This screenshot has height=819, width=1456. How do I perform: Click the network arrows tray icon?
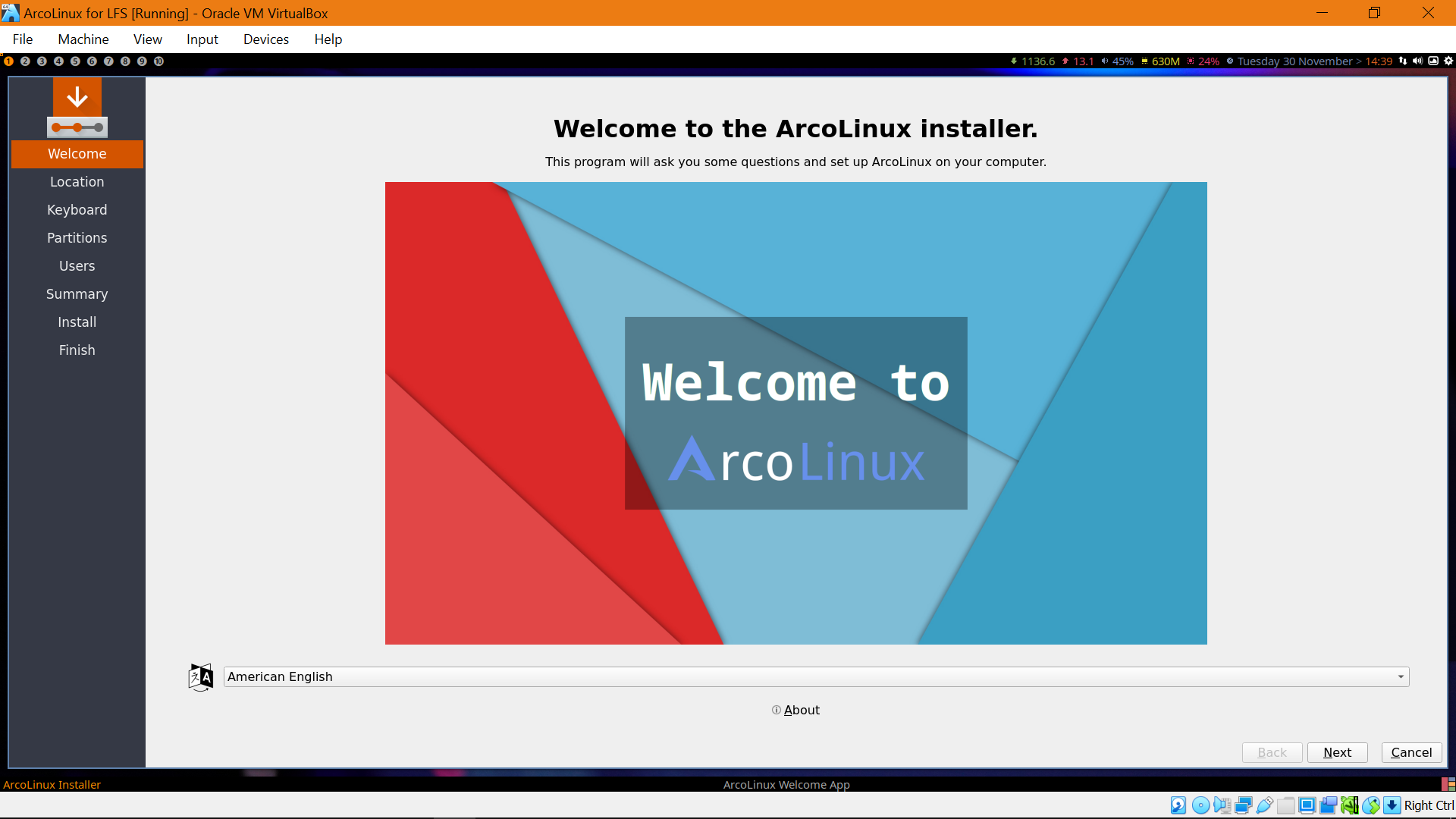(x=1403, y=61)
